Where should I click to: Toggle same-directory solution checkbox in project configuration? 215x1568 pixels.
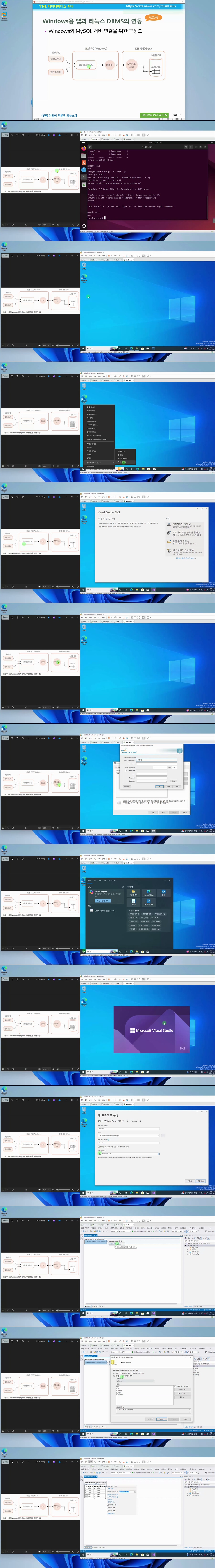(x=99, y=1146)
